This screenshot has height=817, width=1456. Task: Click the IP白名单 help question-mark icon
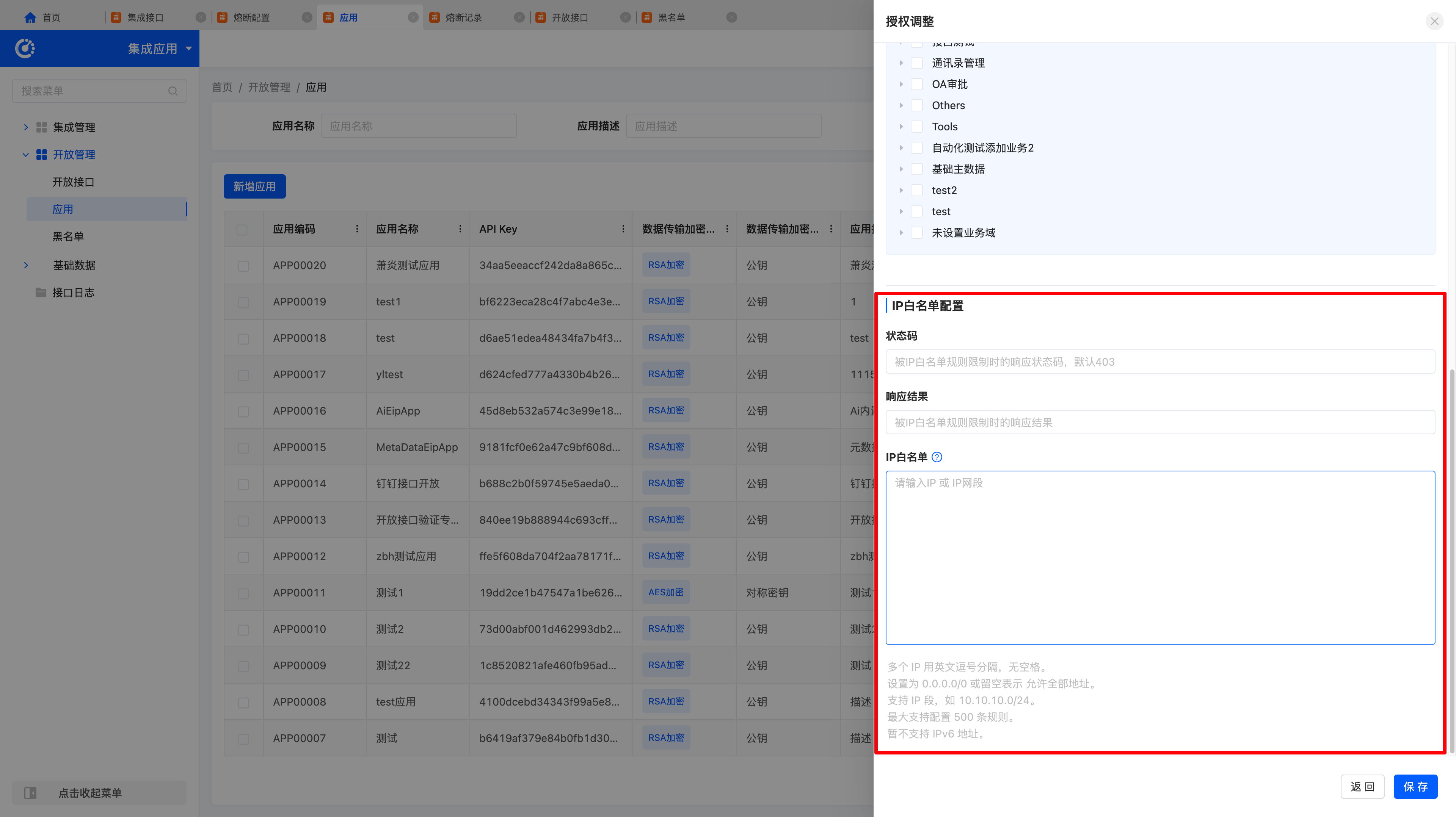(x=937, y=457)
